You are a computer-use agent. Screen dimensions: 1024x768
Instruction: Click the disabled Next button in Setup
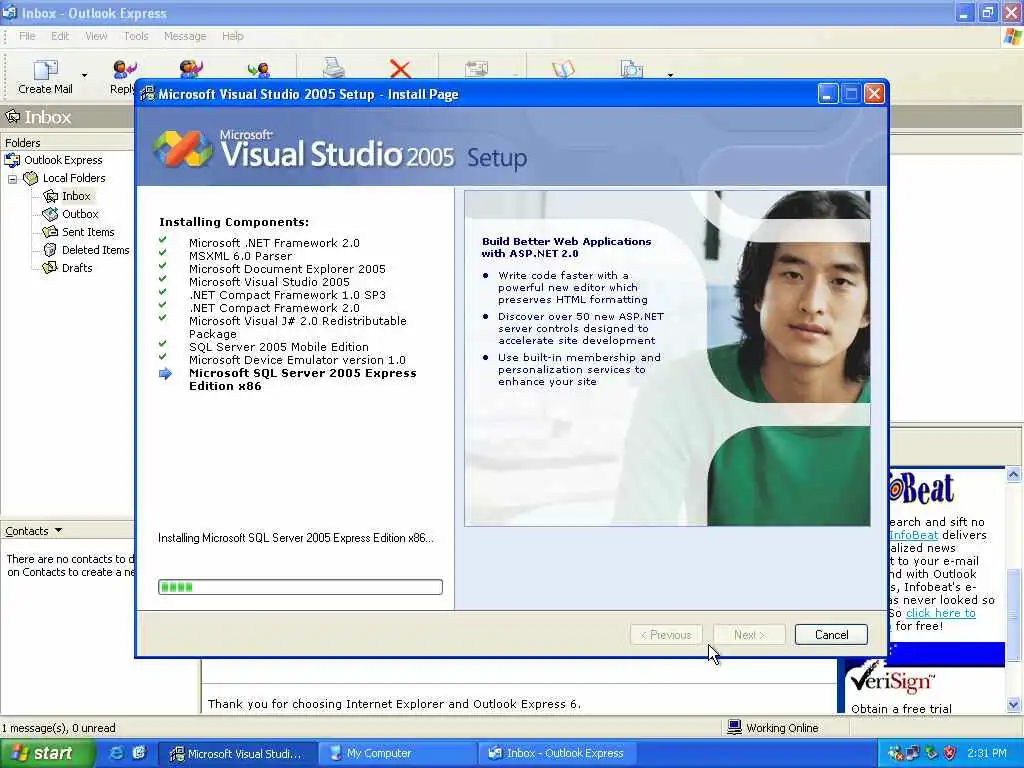pos(748,635)
